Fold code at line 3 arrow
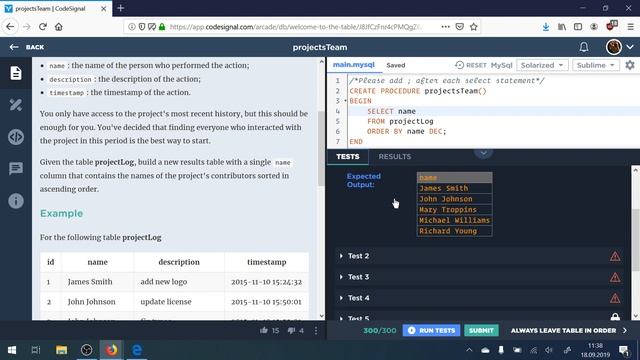The width and height of the screenshot is (640, 360). click(x=345, y=101)
